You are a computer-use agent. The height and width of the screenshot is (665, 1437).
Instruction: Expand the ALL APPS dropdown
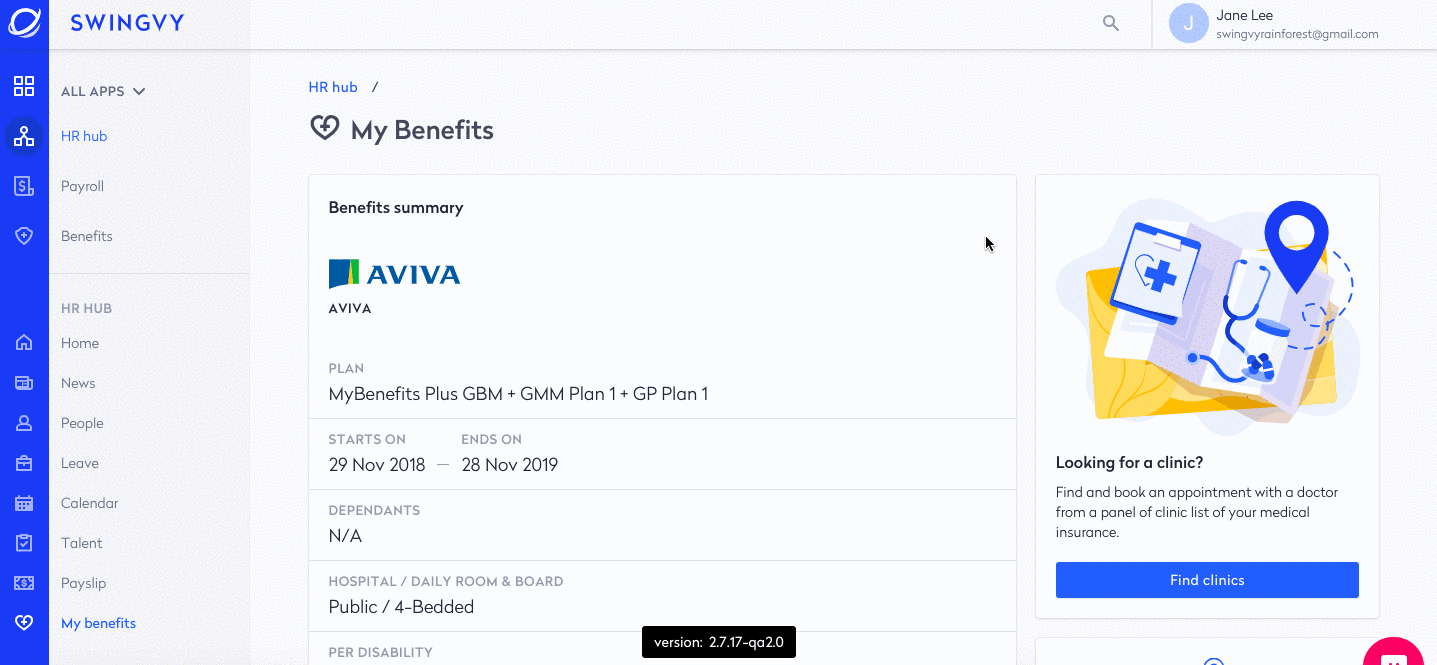[103, 91]
